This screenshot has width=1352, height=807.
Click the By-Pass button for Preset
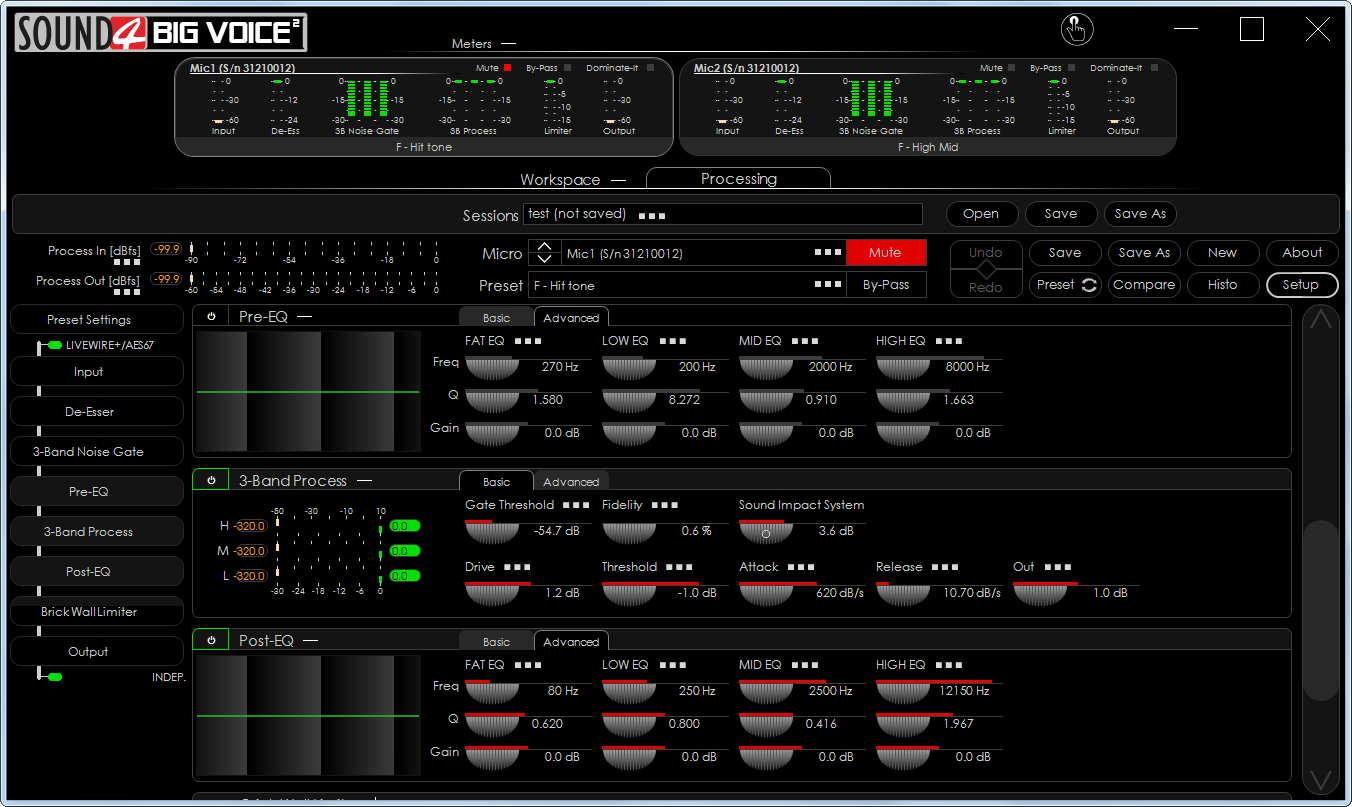tap(885, 285)
